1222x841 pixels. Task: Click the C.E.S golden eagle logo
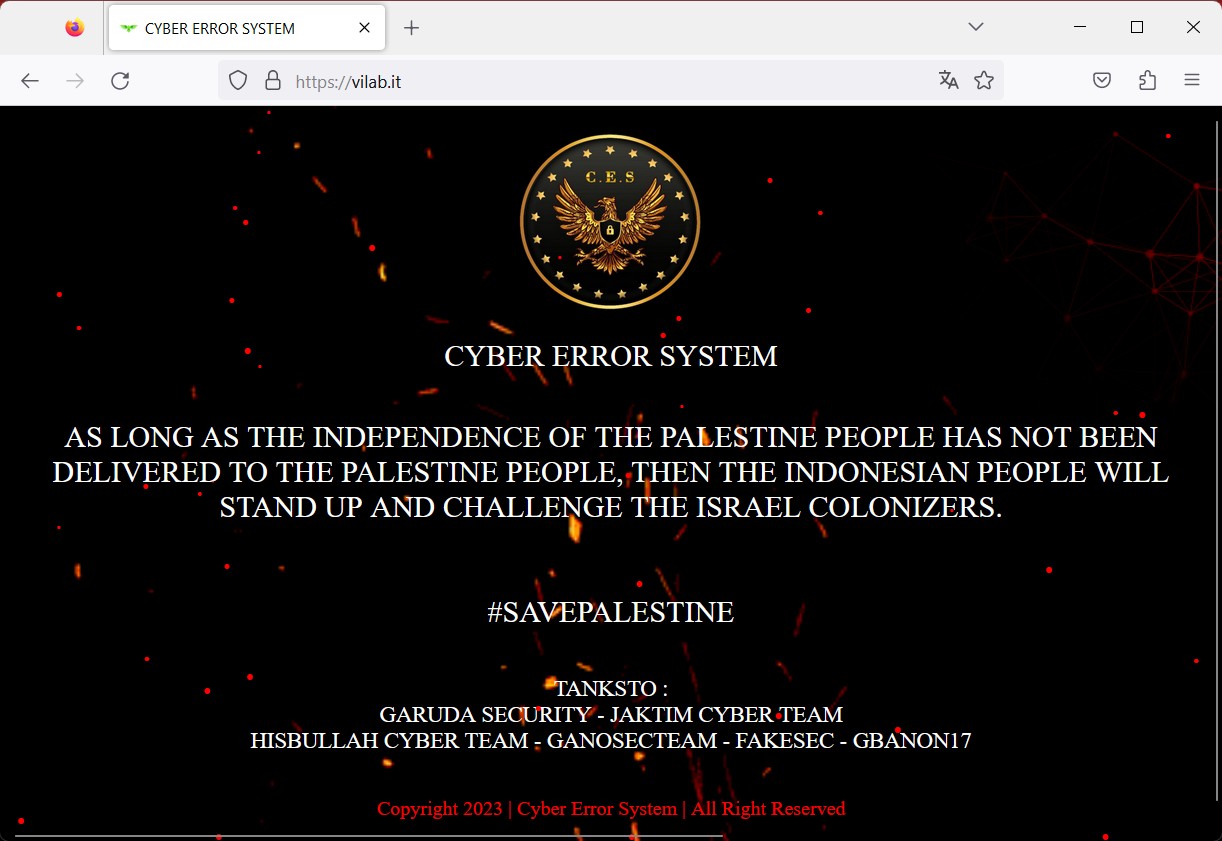click(610, 222)
